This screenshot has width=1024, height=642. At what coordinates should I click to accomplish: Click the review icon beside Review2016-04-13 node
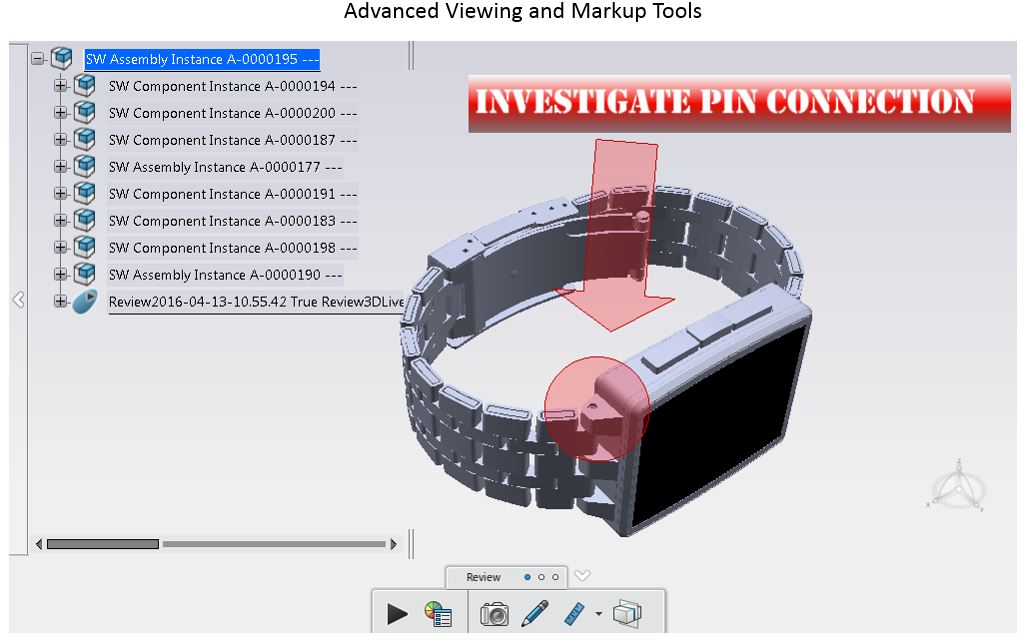click(85, 301)
